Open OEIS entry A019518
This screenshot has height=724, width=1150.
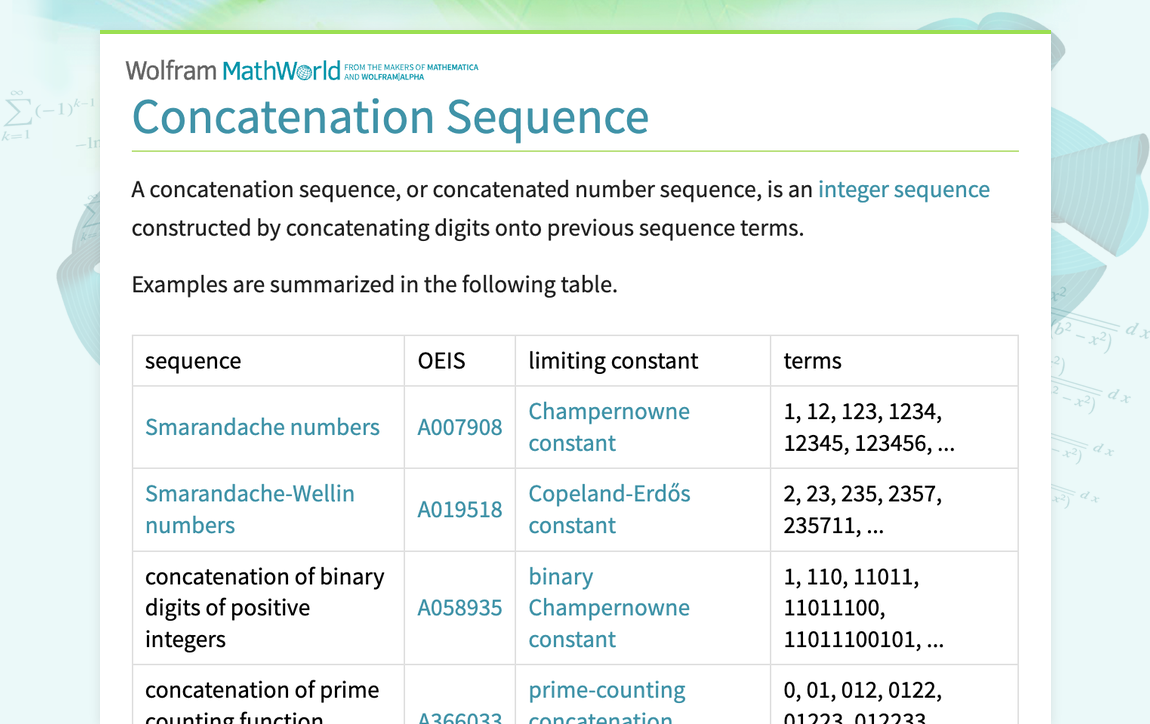[x=459, y=509]
